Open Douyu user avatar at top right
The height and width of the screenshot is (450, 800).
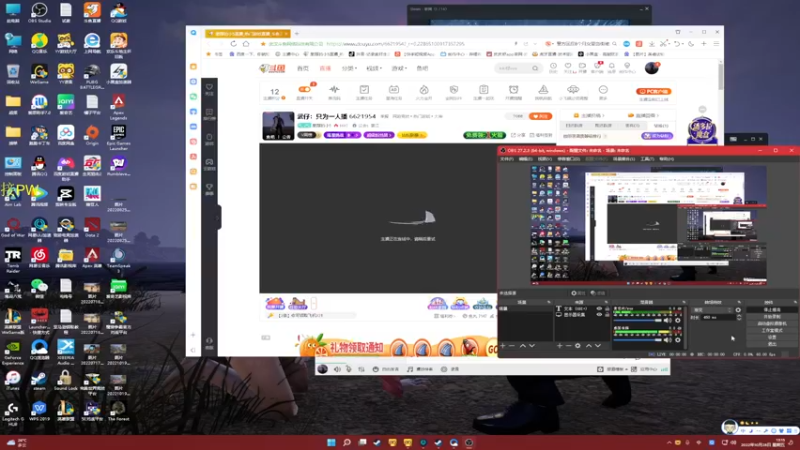[x=652, y=68]
